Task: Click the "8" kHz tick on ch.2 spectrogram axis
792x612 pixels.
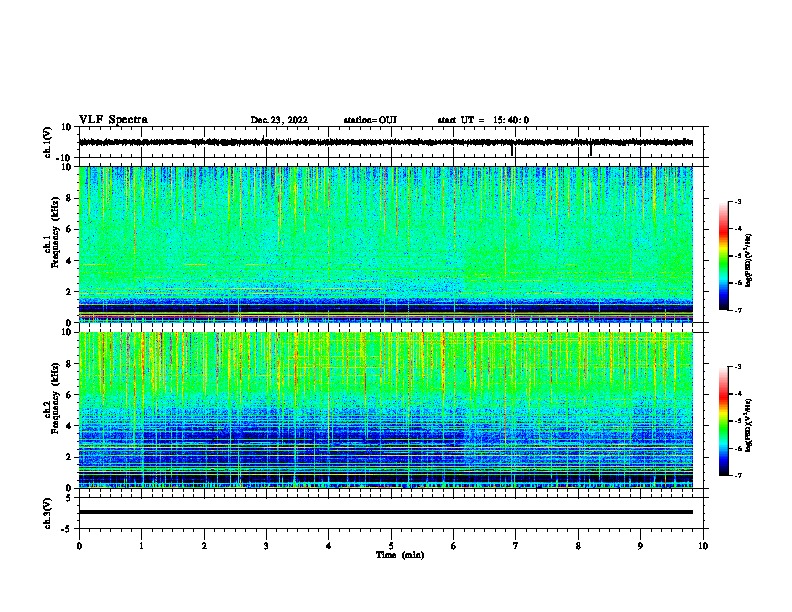Action: tap(69, 364)
